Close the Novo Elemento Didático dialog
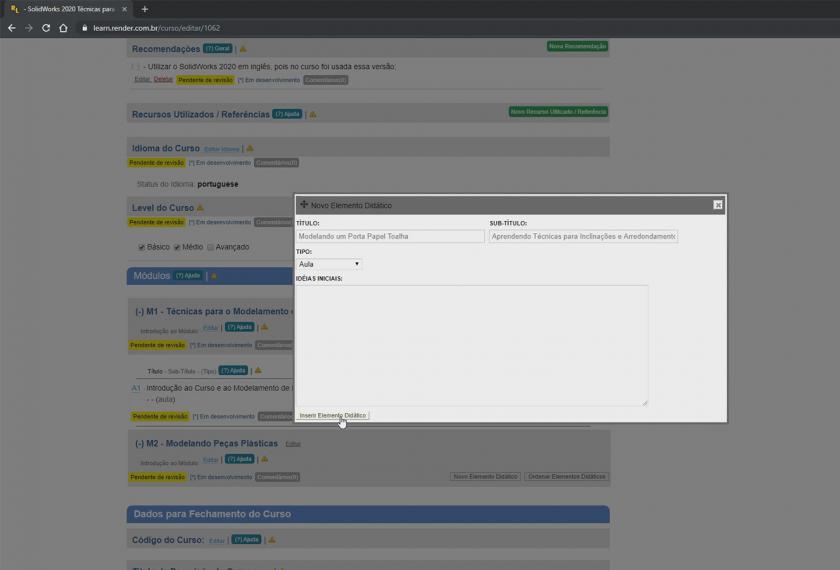840x570 pixels. click(717, 205)
